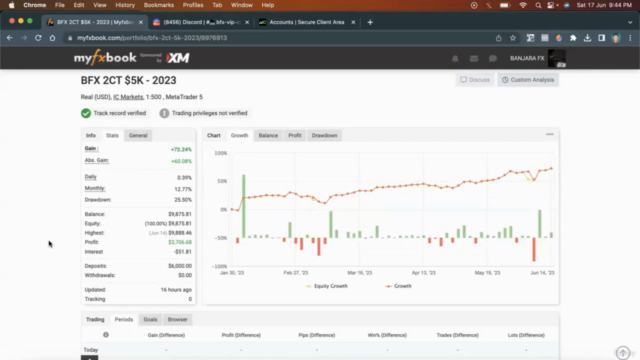Image resolution: width=640 pixels, height=360 pixels.
Task: Toggle Equity Growth legend series
Action: tap(327, 286)
